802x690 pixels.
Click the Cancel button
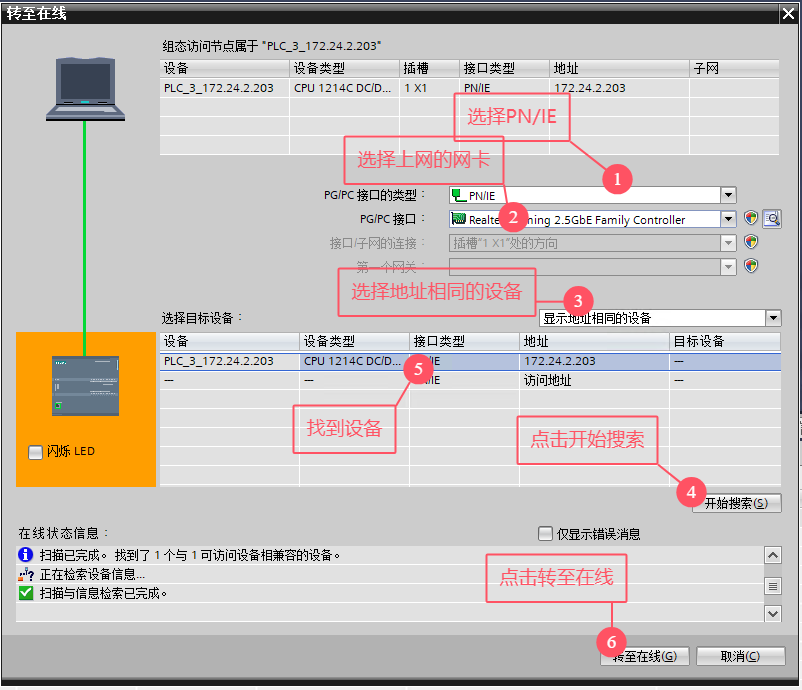click(x=740, y=656)
